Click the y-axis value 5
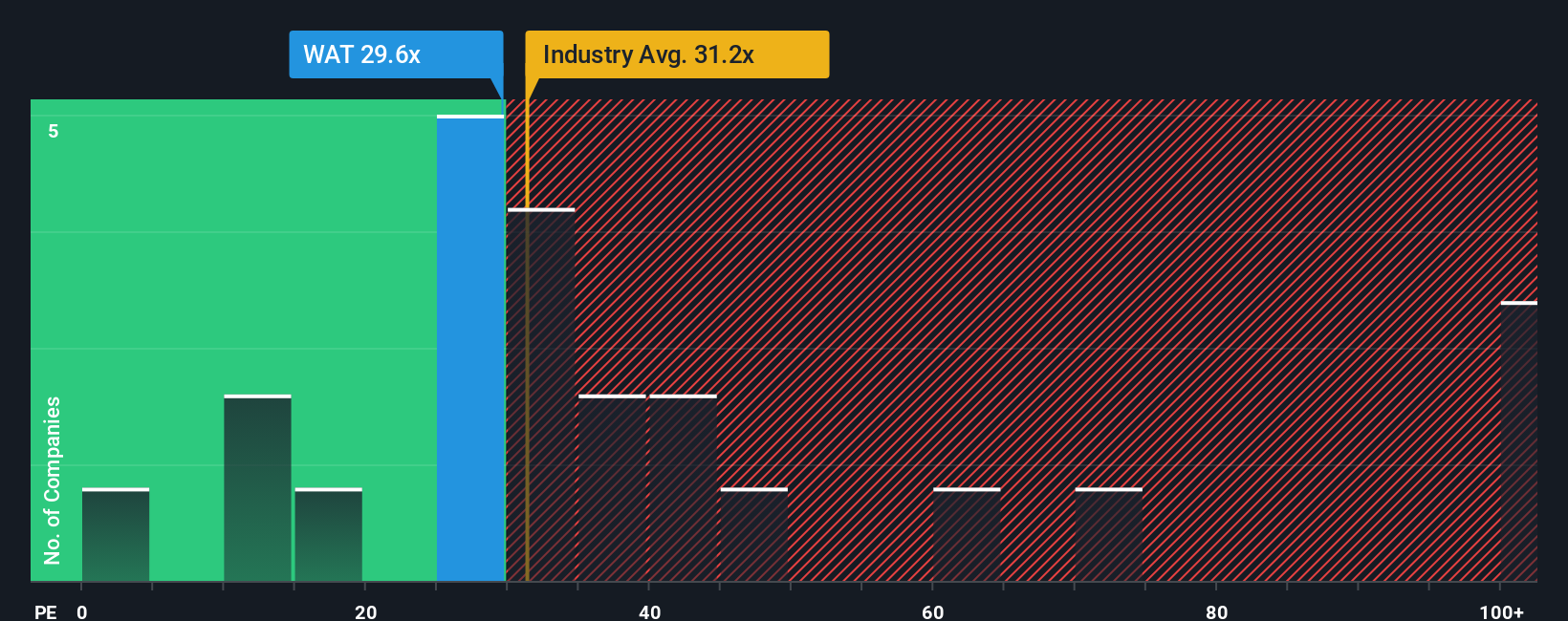Image resolution: width=1568 pixels, height=621 pixels. (x=54, y=131)
